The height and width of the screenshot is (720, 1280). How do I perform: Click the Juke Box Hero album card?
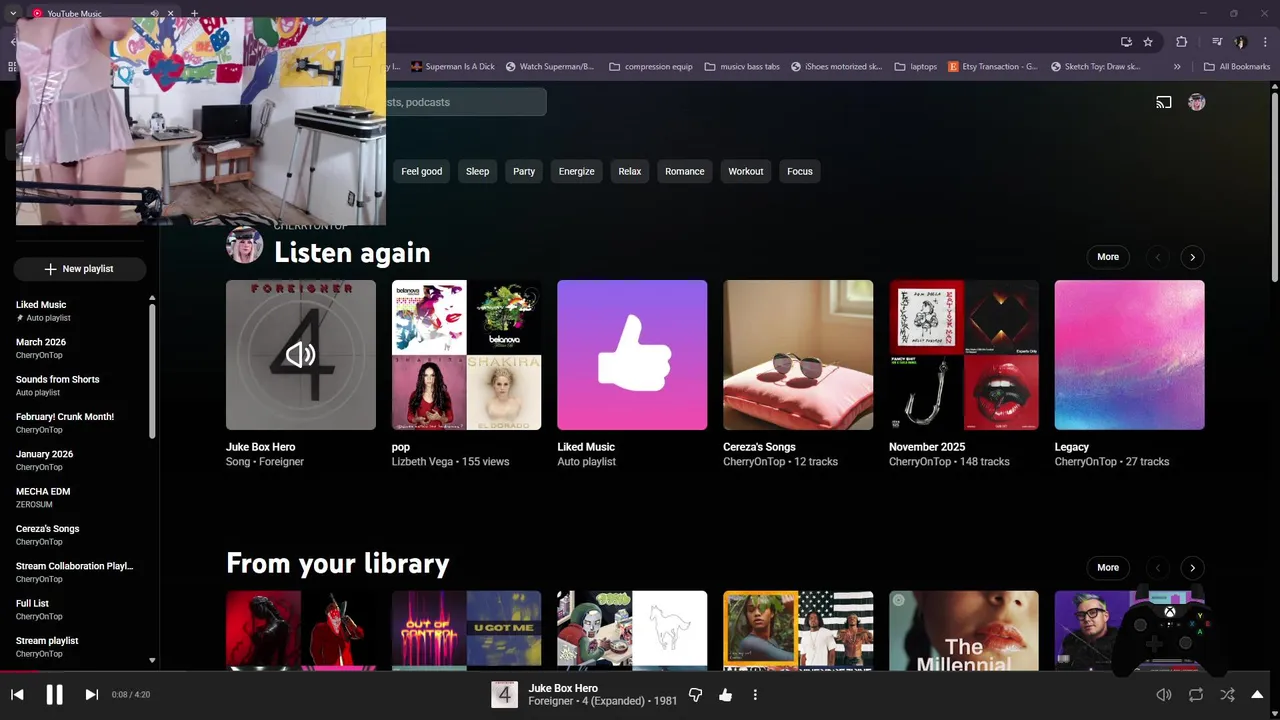tap(301, 355)
